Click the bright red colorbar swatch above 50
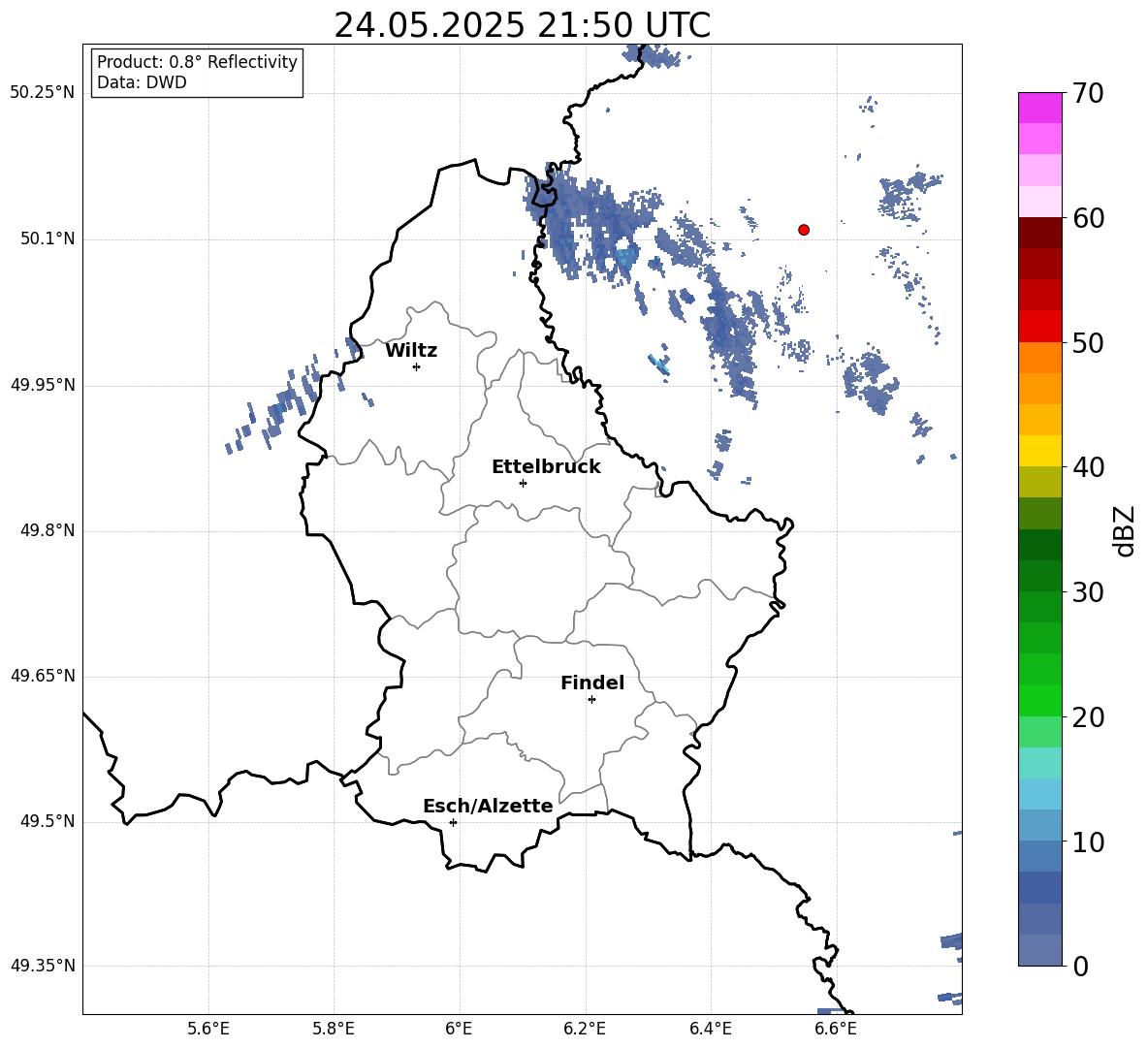The height and width of the screenshot is (1048, 1148). 1039,327
